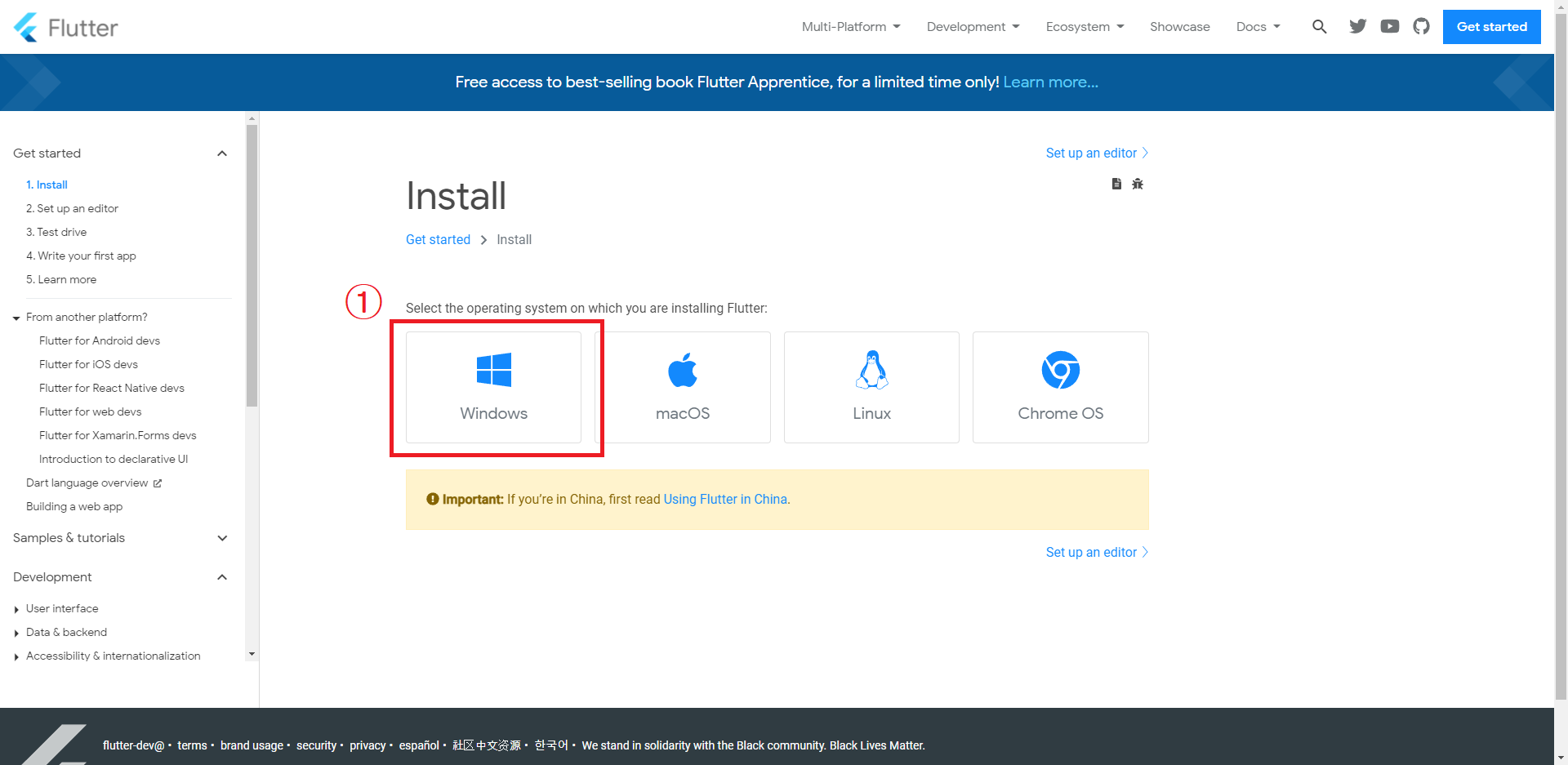Screen dimensions: 1568x765
Task: Open Flutter for iOS devs
Action: click(x=88, y=364)
